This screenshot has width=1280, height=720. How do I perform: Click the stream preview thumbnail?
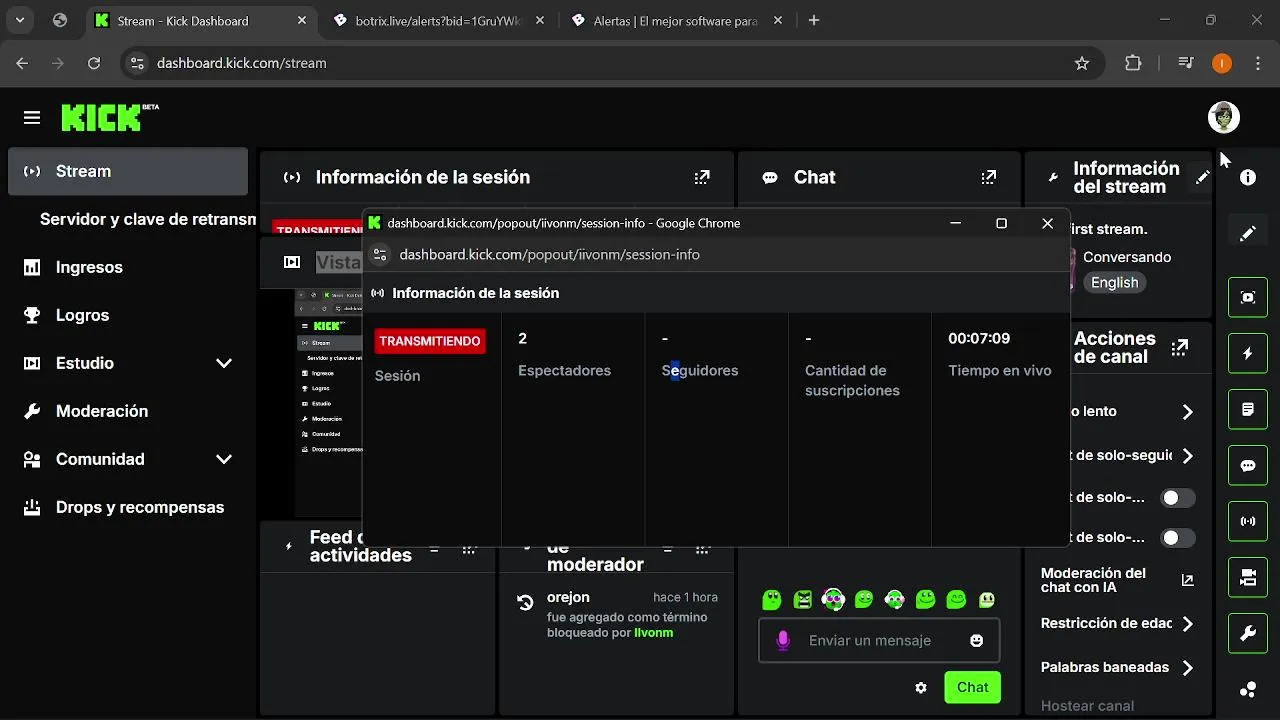point(328,402)
